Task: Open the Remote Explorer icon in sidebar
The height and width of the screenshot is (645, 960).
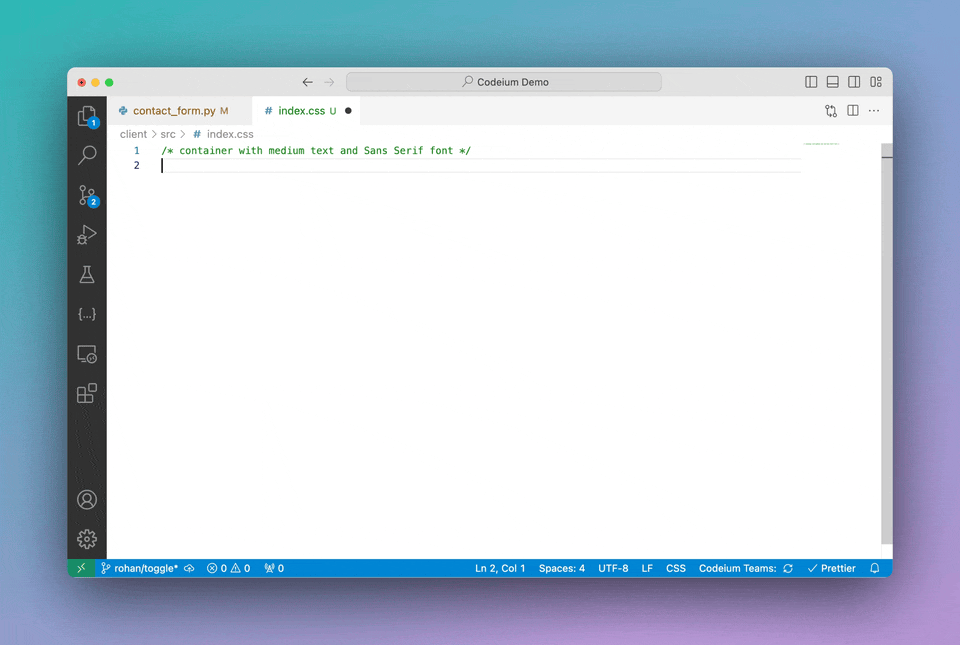Action: pyautogui.click(x=87, y=354)
